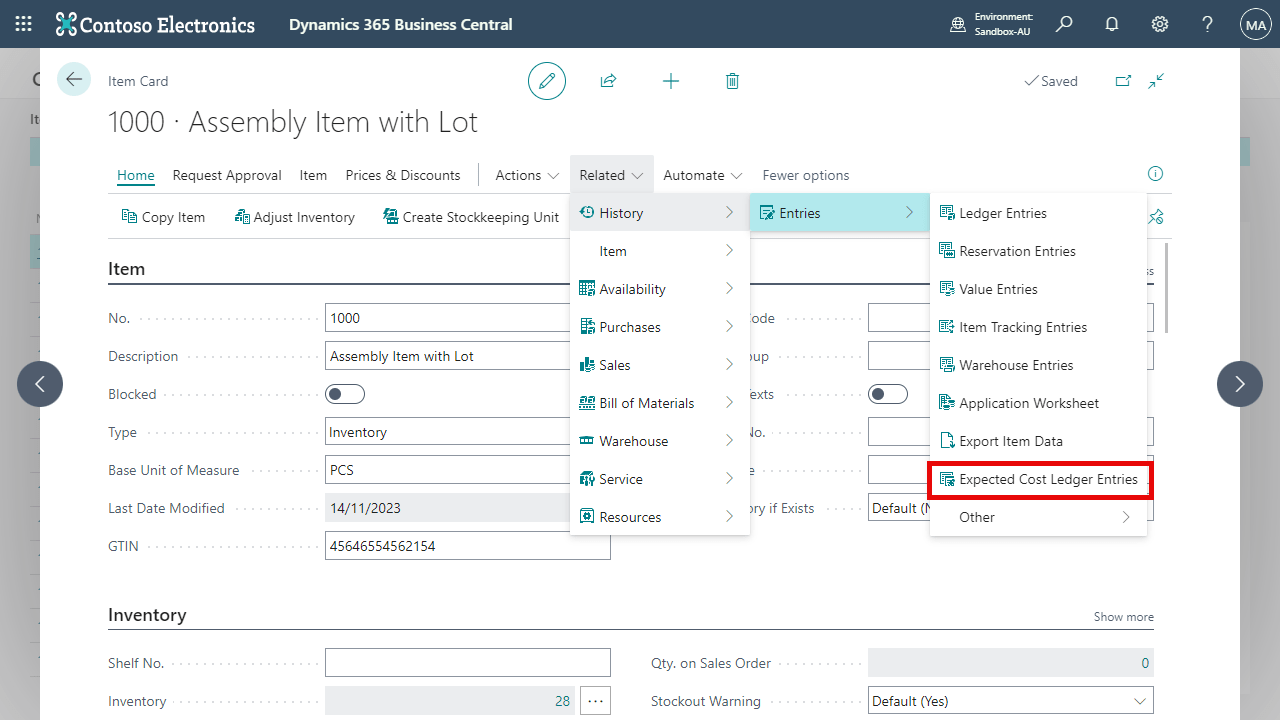Click the Copy Item button
Viewport: 1280px width, 720px height.
[x=163, y=217]
